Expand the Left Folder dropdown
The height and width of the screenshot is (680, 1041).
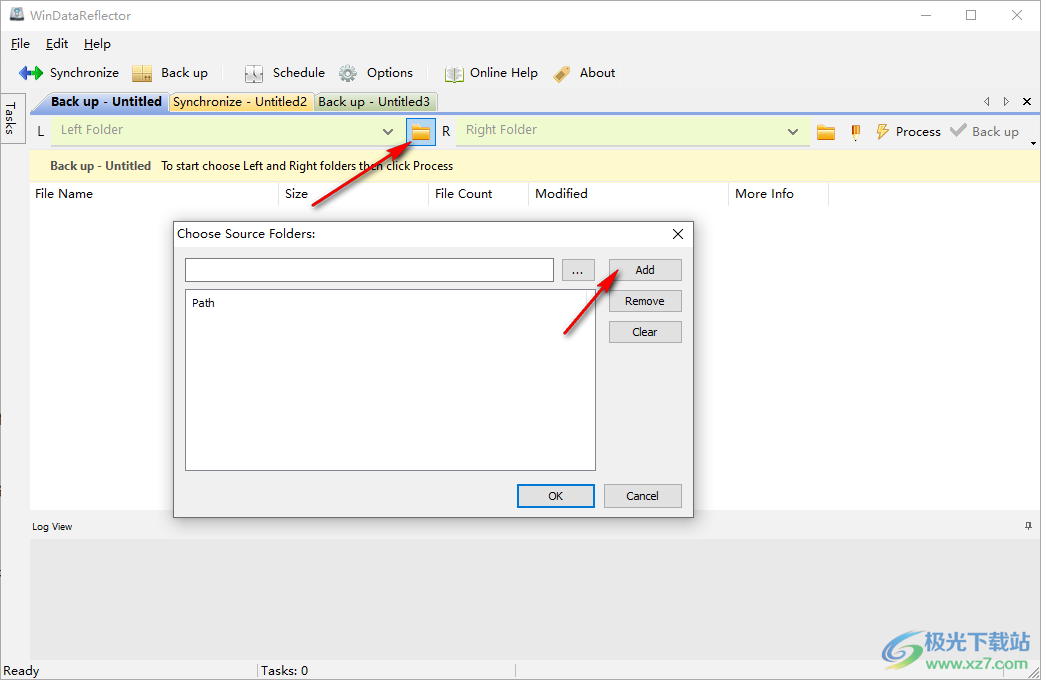pyautogui.click(x=388, y=132)
